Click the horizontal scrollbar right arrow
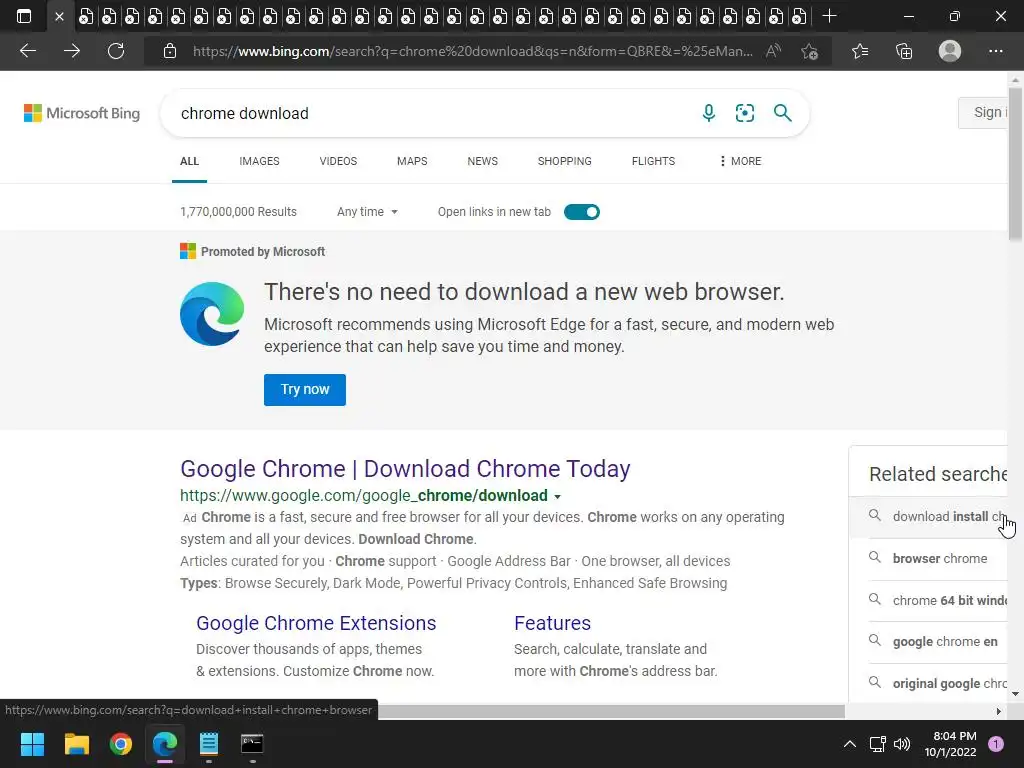1024x768 pixels. (x=999, y=711)
